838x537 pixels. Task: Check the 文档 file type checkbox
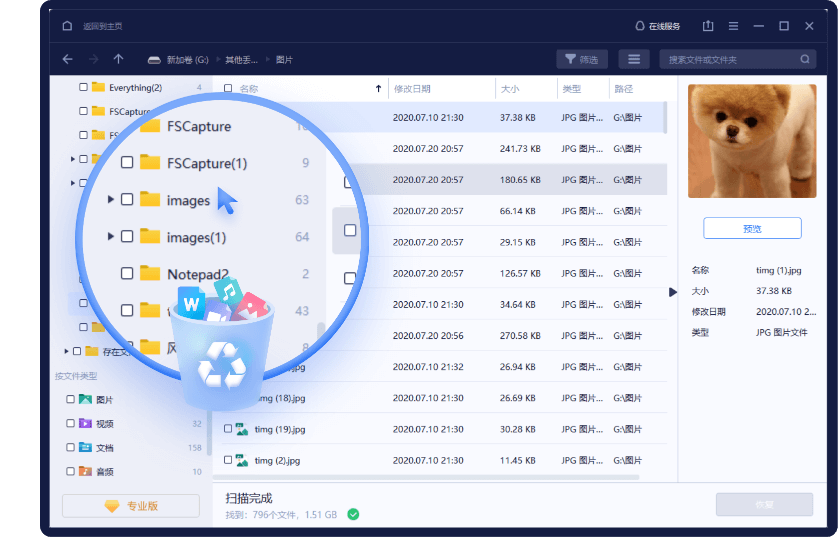tap(70, 448)
